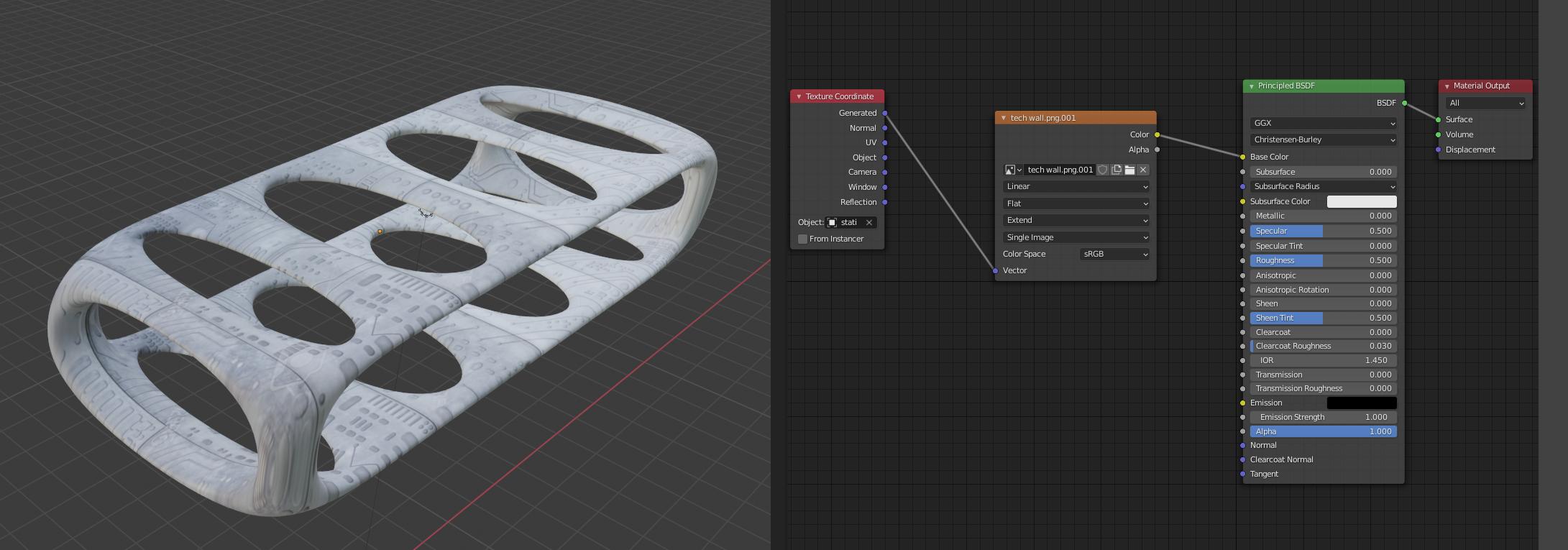
Task: Click the Object output socket
Action: click(885, 157)
